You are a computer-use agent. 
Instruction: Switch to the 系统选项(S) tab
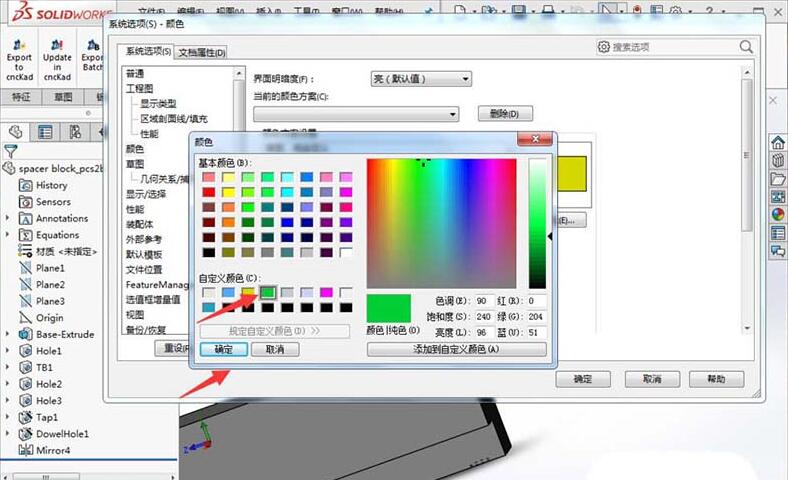click(x=147, y=51)
